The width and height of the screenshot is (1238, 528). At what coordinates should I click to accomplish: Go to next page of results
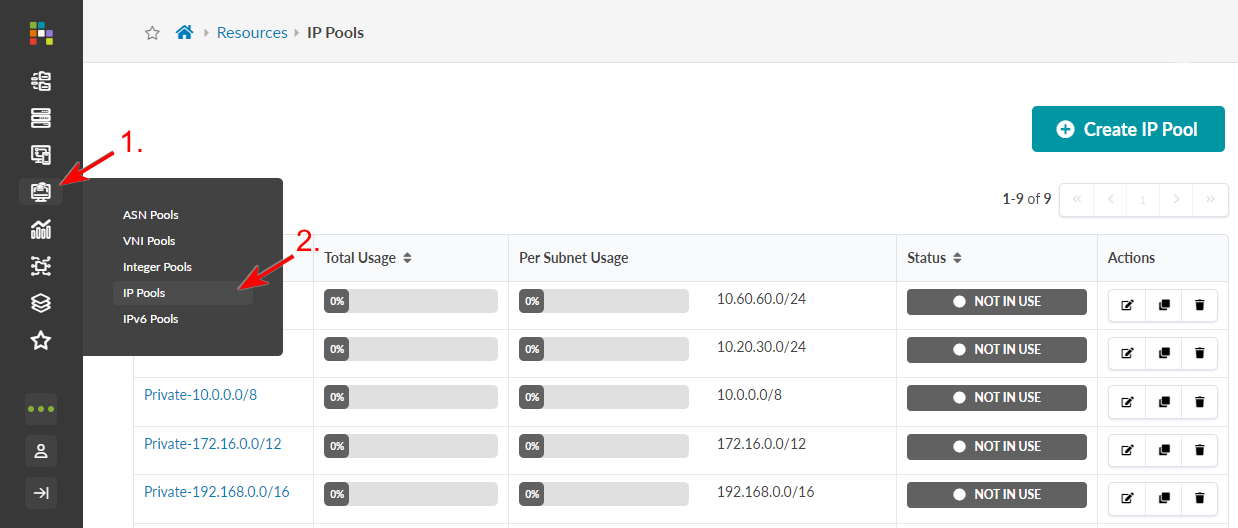click(x=1176, y=199)
